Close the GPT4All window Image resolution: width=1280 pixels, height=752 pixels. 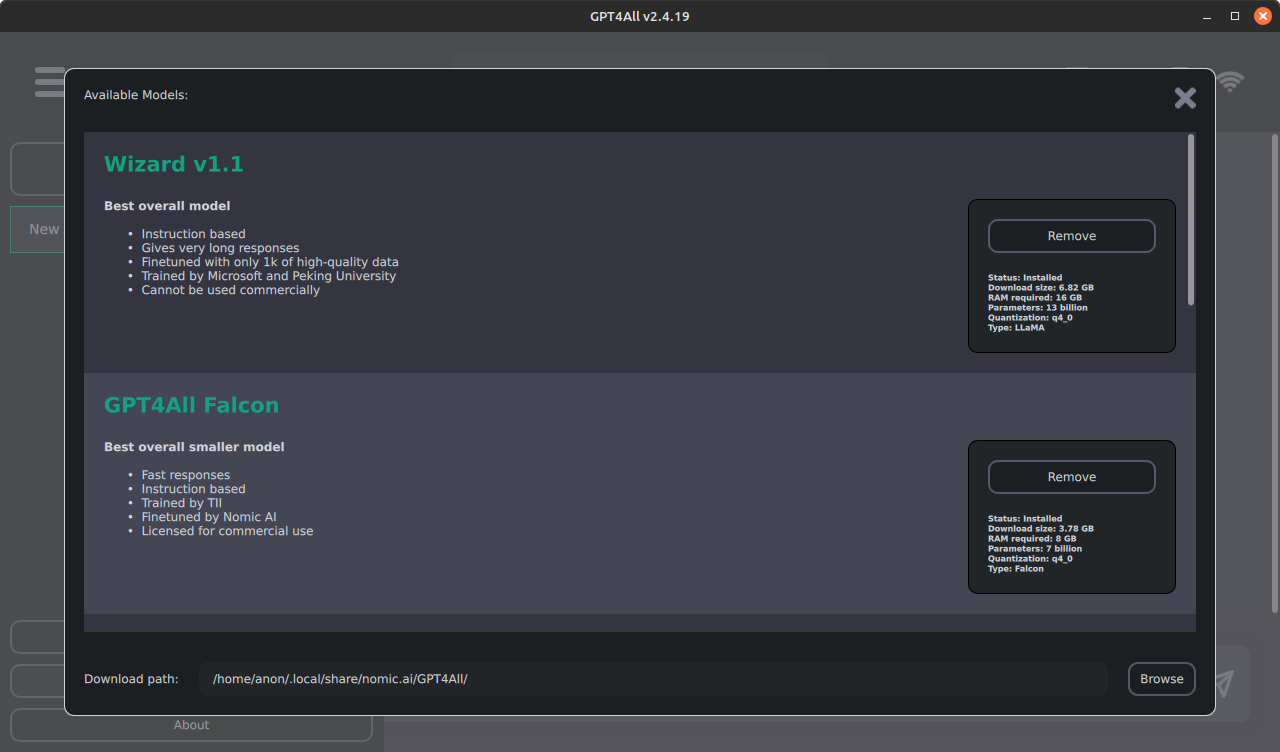[1262, 16]
